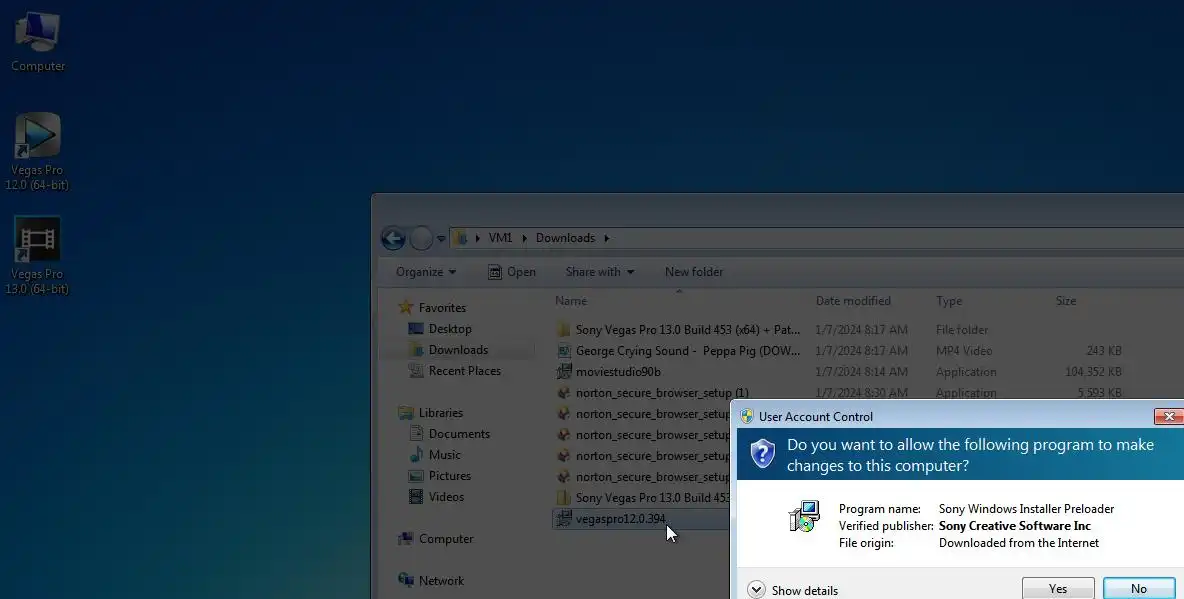Open the Videos library

(x=446, y=497)
